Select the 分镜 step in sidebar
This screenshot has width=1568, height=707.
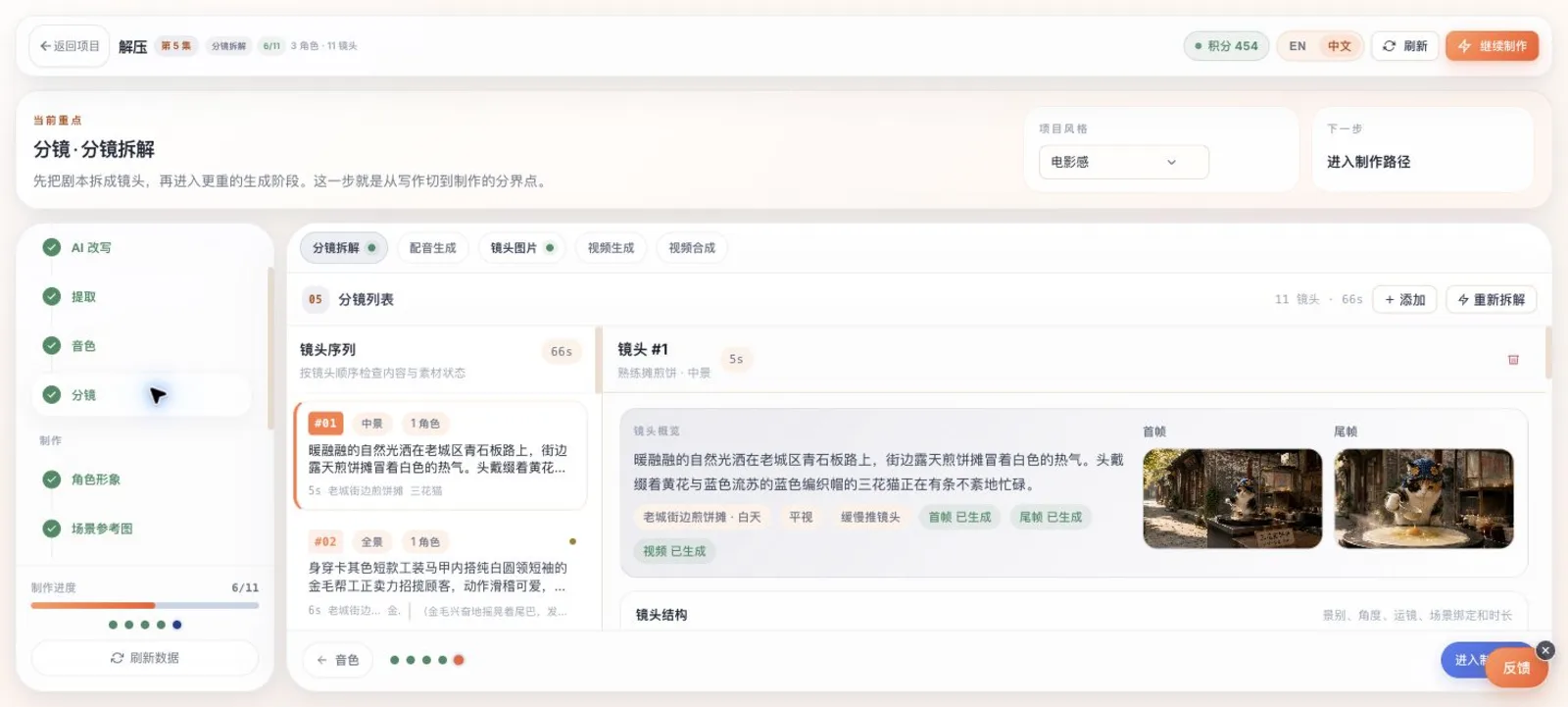coord(142,395)
